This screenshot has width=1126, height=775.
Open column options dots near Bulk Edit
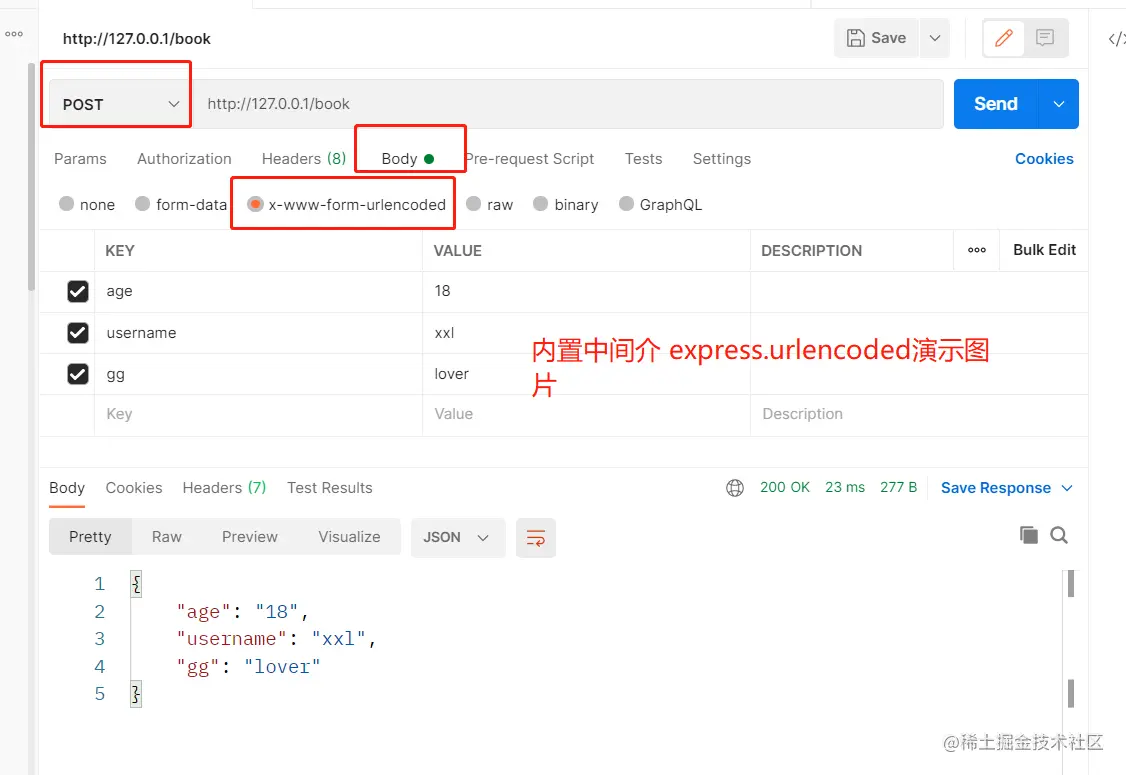(977, 250)
